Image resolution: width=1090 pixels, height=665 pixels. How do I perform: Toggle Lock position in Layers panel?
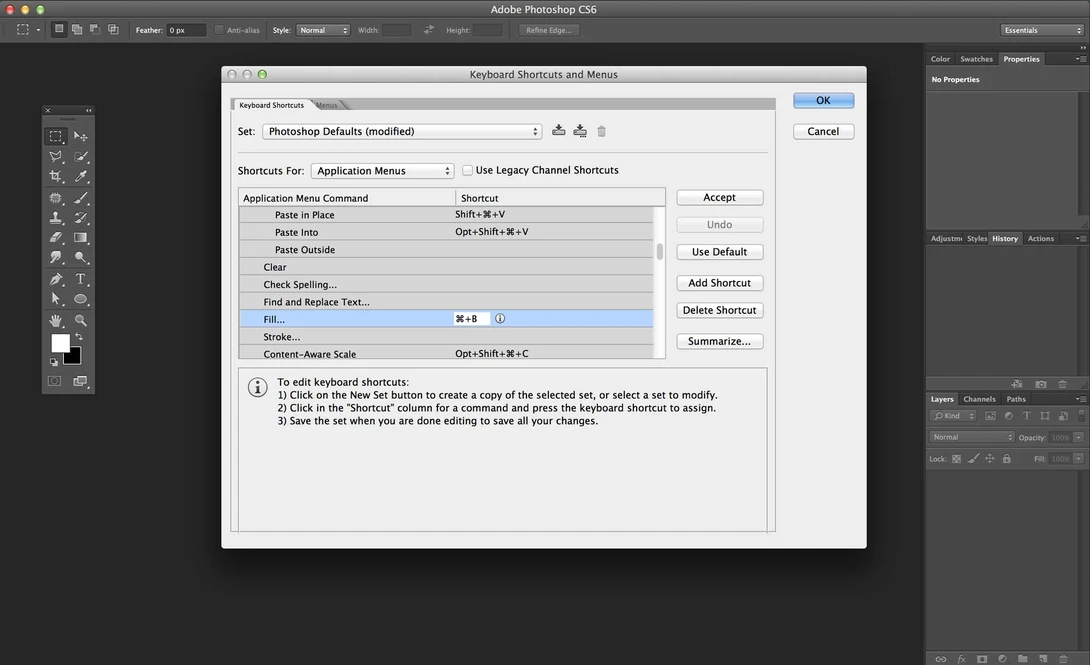(990, 459)
